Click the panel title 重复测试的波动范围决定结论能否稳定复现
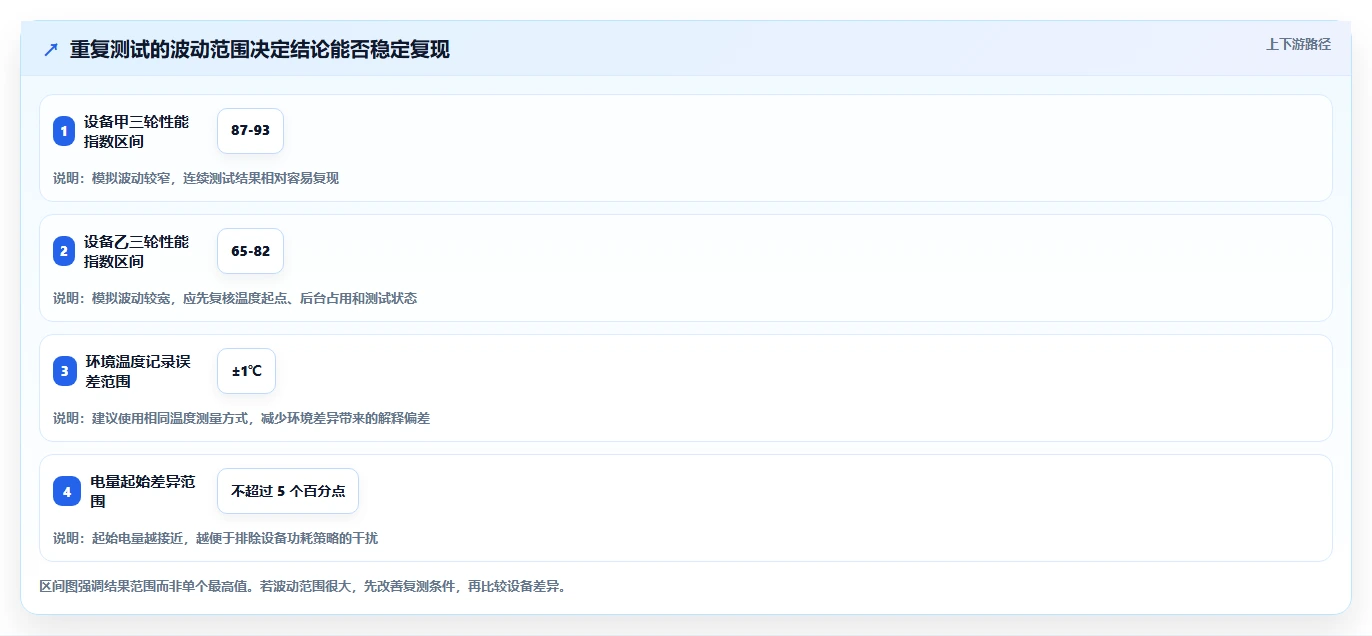This screenshot has height=636, width=1372. click(260, 49)
